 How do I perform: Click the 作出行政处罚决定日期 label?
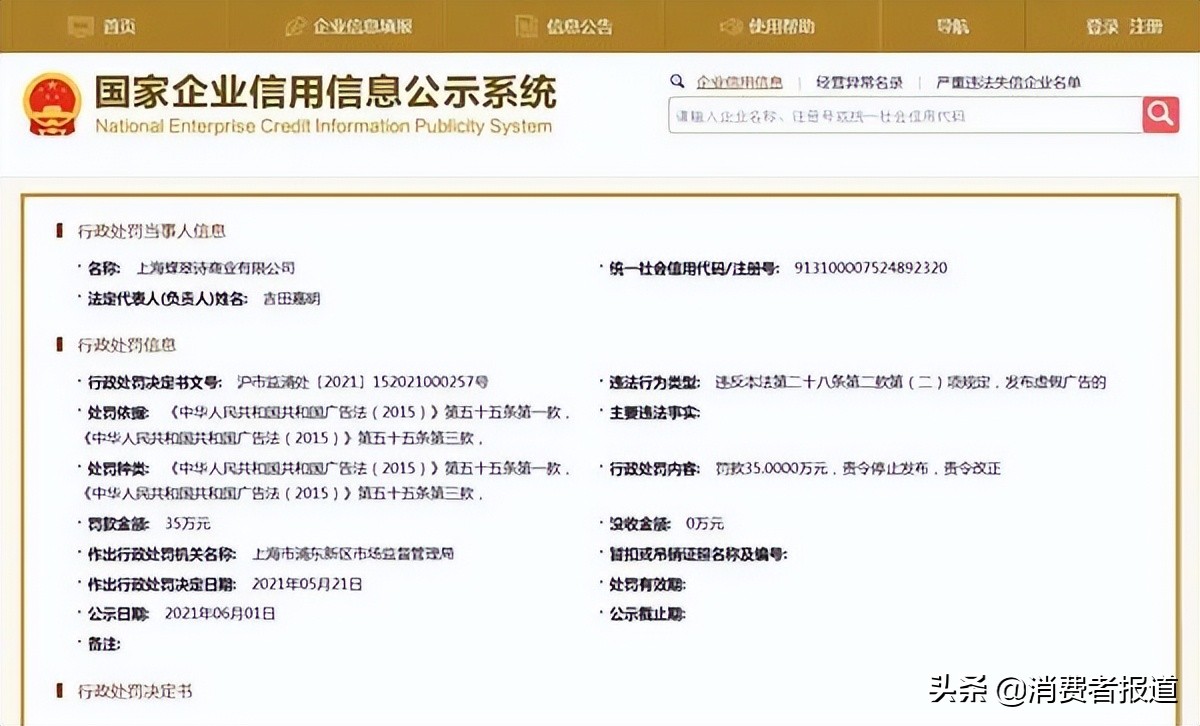coord(162,584)
